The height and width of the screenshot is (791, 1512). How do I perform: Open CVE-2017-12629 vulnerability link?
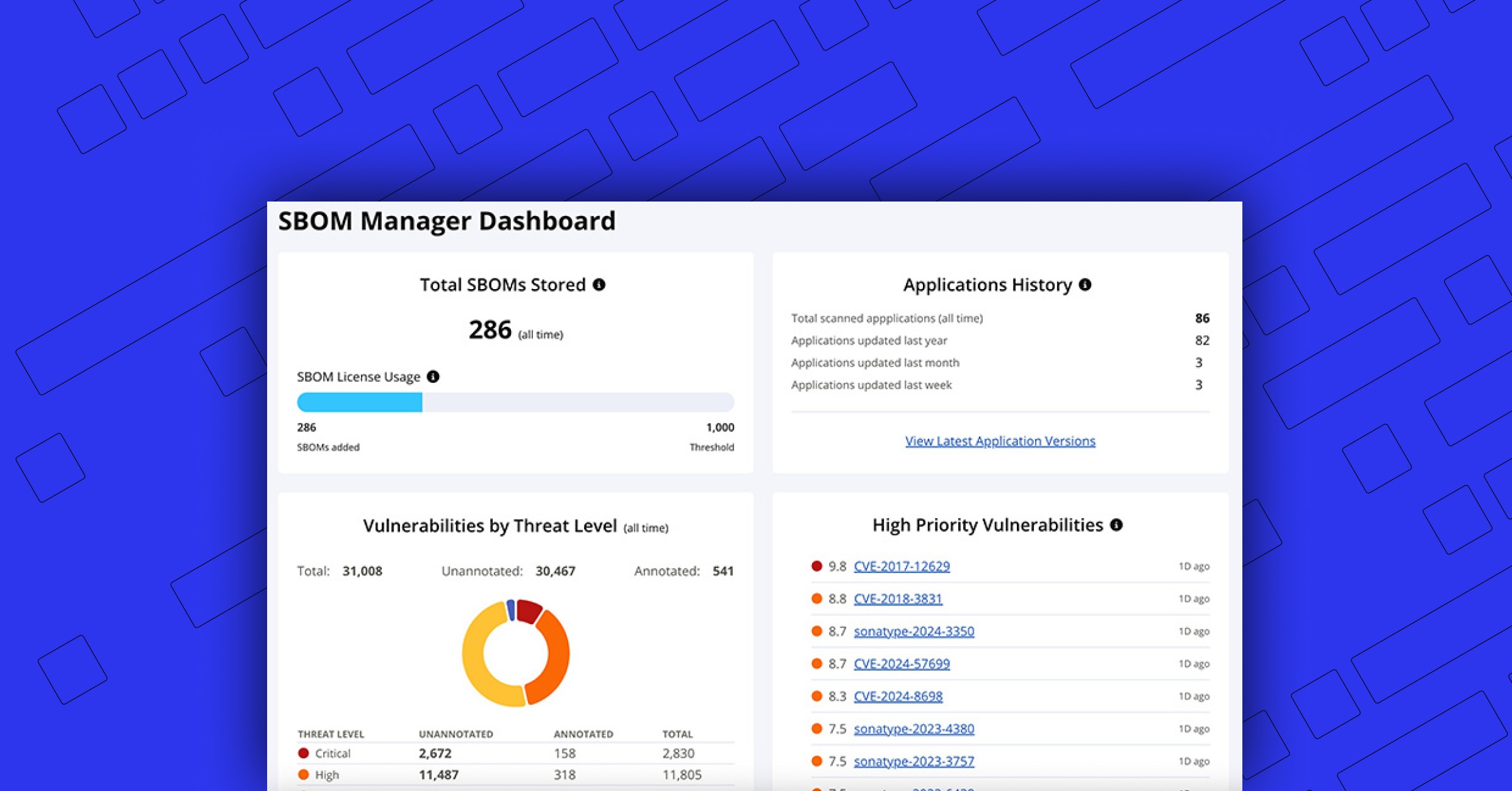coord(902,566)
